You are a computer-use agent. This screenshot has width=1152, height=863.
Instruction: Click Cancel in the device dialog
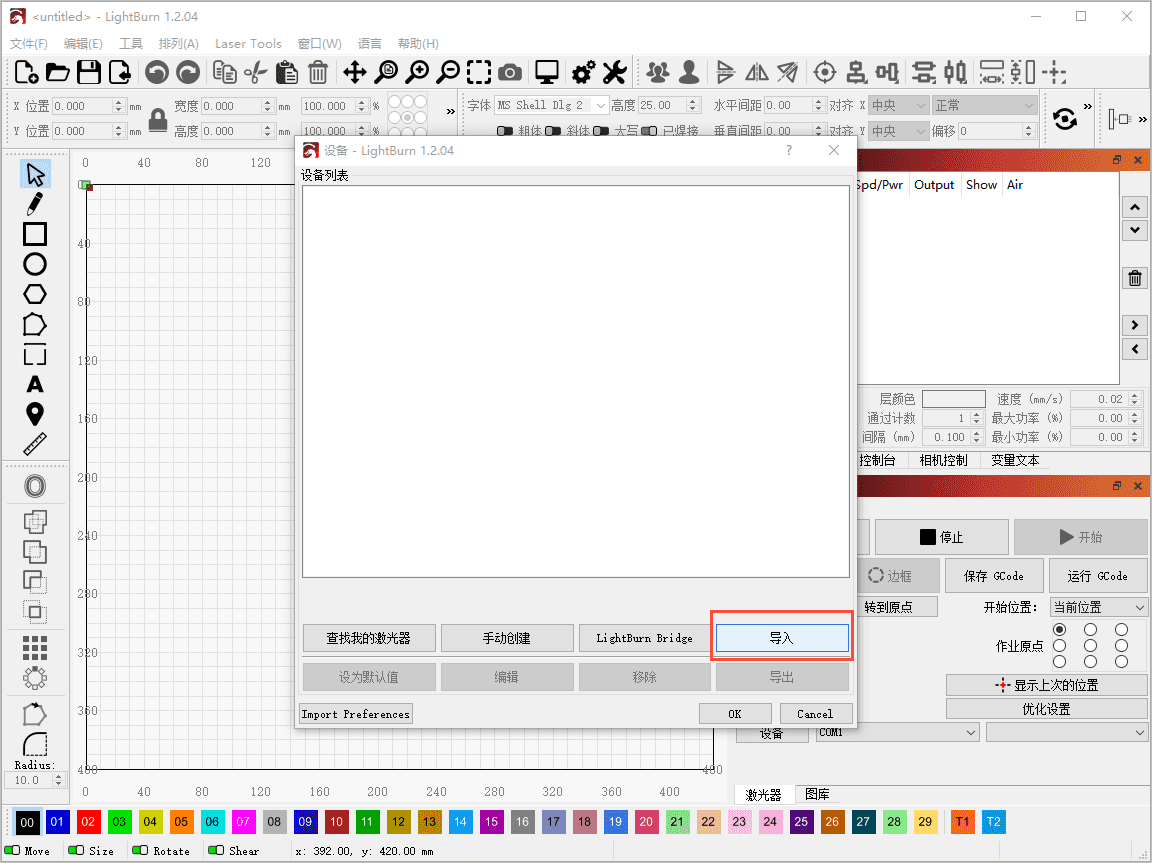coord(815,714)
